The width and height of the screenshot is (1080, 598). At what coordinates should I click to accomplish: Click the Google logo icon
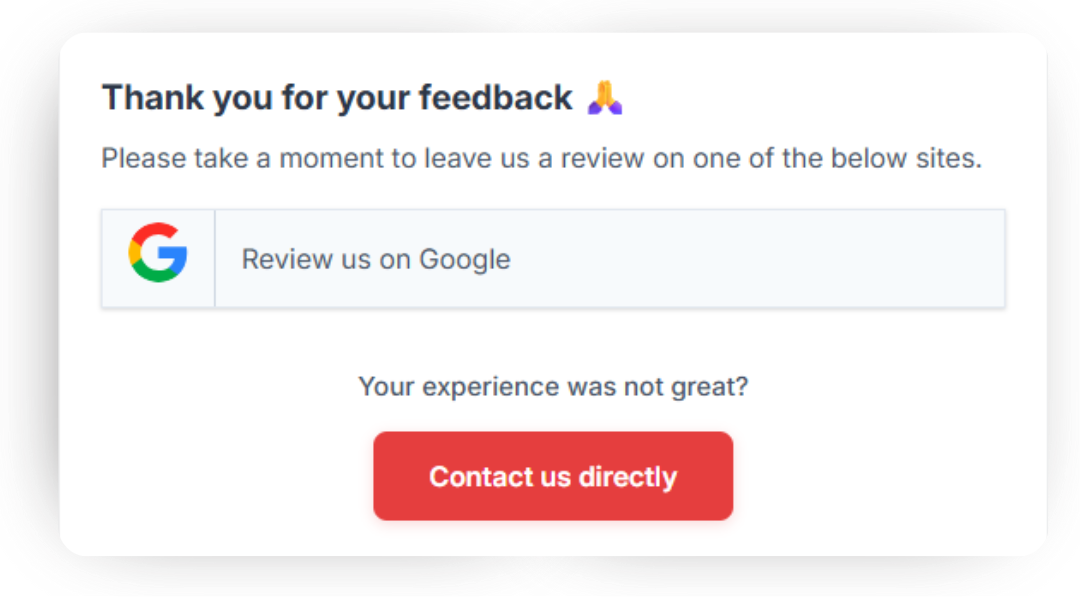click(x=158, y=253)
